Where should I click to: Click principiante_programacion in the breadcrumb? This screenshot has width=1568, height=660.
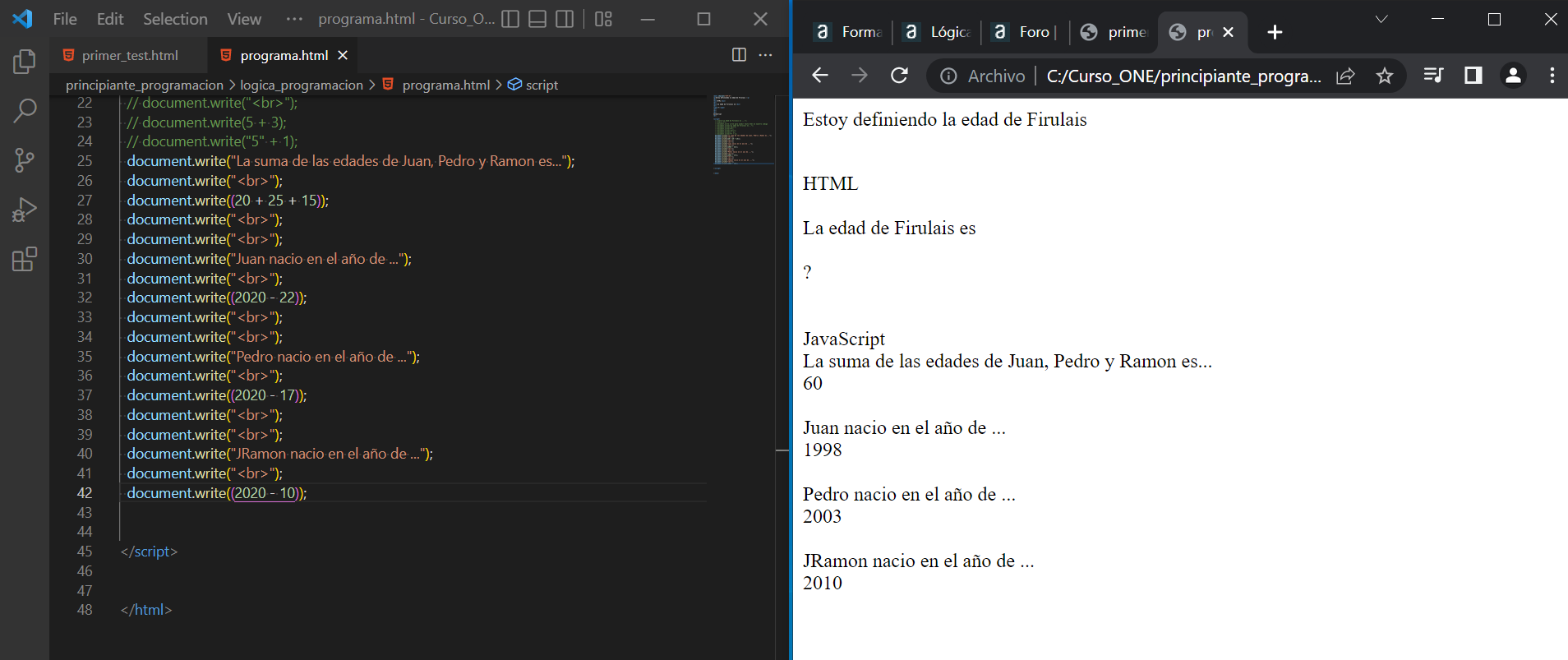point(145,85)
